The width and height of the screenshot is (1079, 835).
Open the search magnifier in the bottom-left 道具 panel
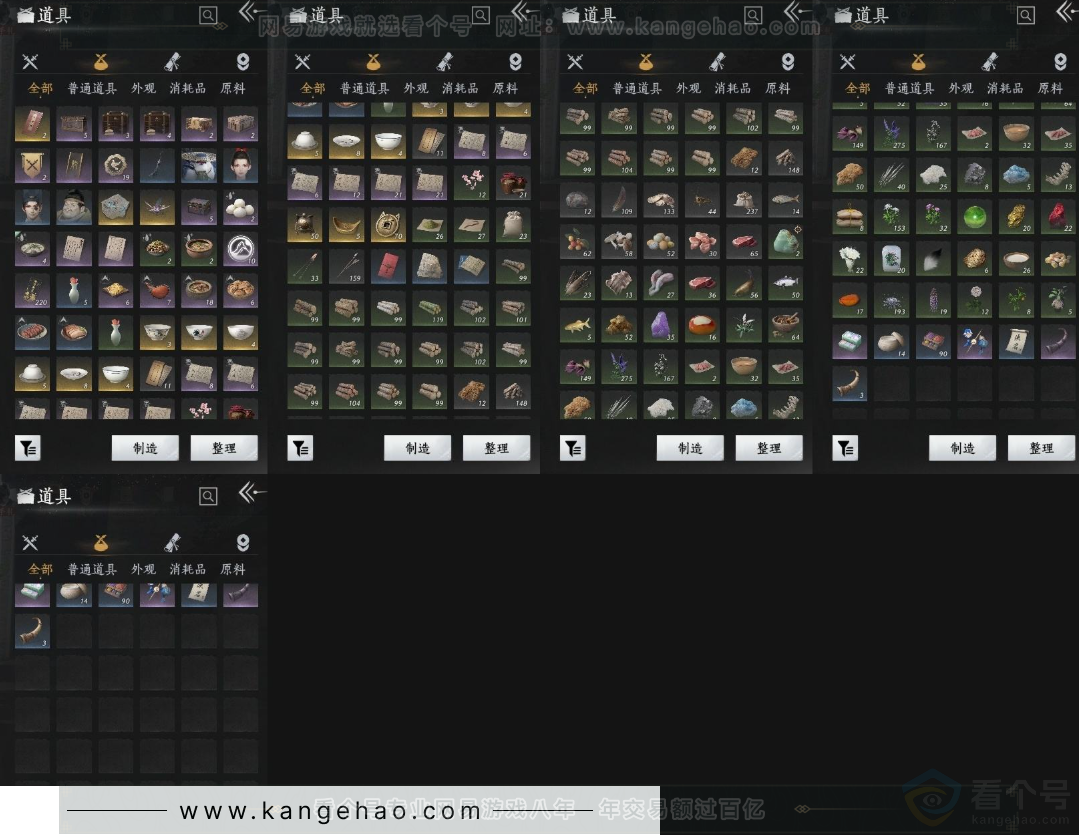[208, 496]
